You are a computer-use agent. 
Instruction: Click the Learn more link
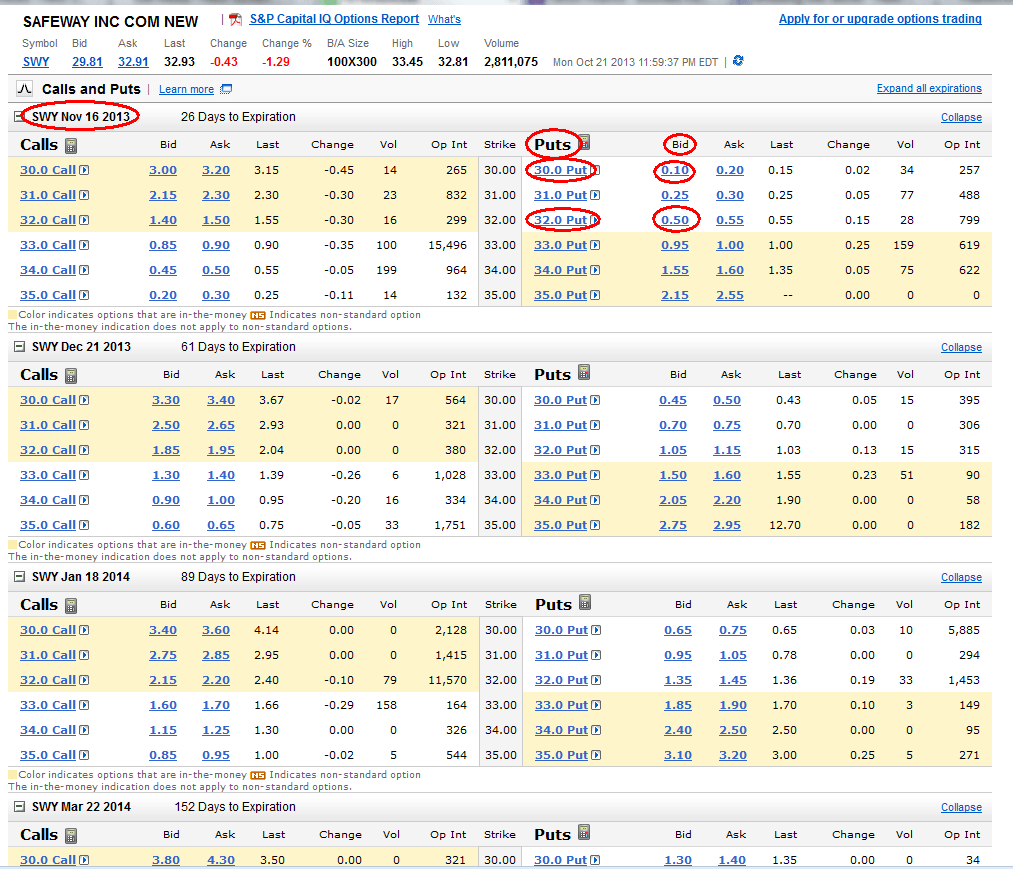pyautogui.click(x=186, y=89)
